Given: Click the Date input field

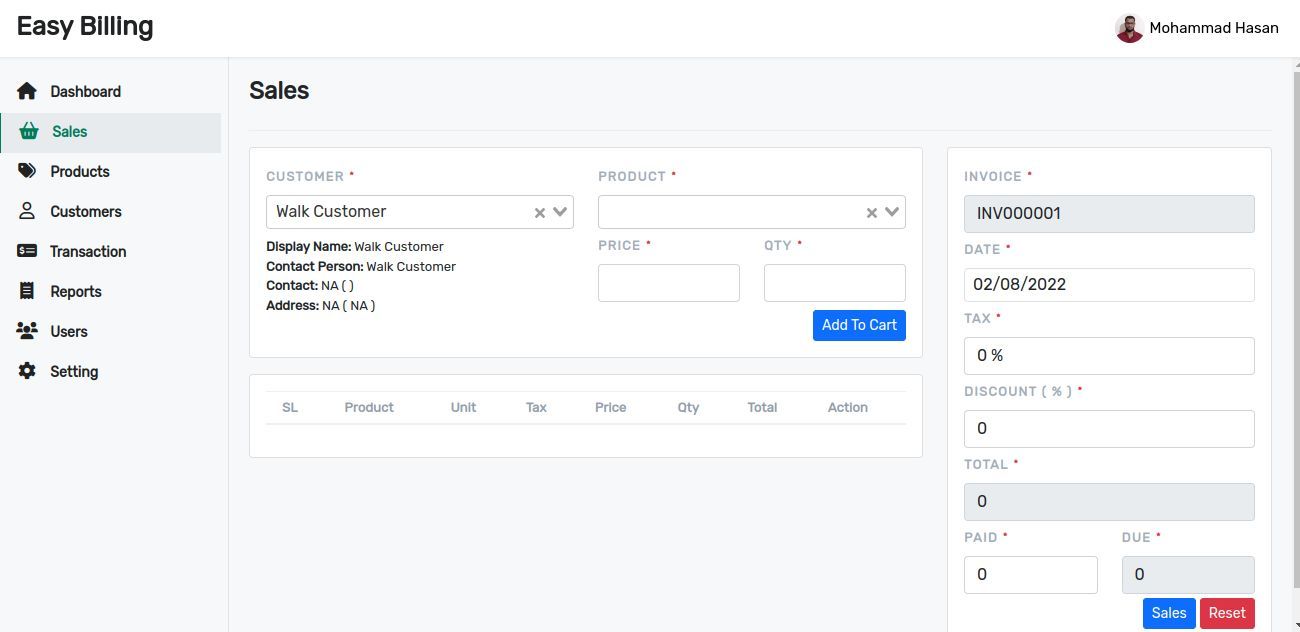Looking at the screenshot, I should tap(1109, 285).
